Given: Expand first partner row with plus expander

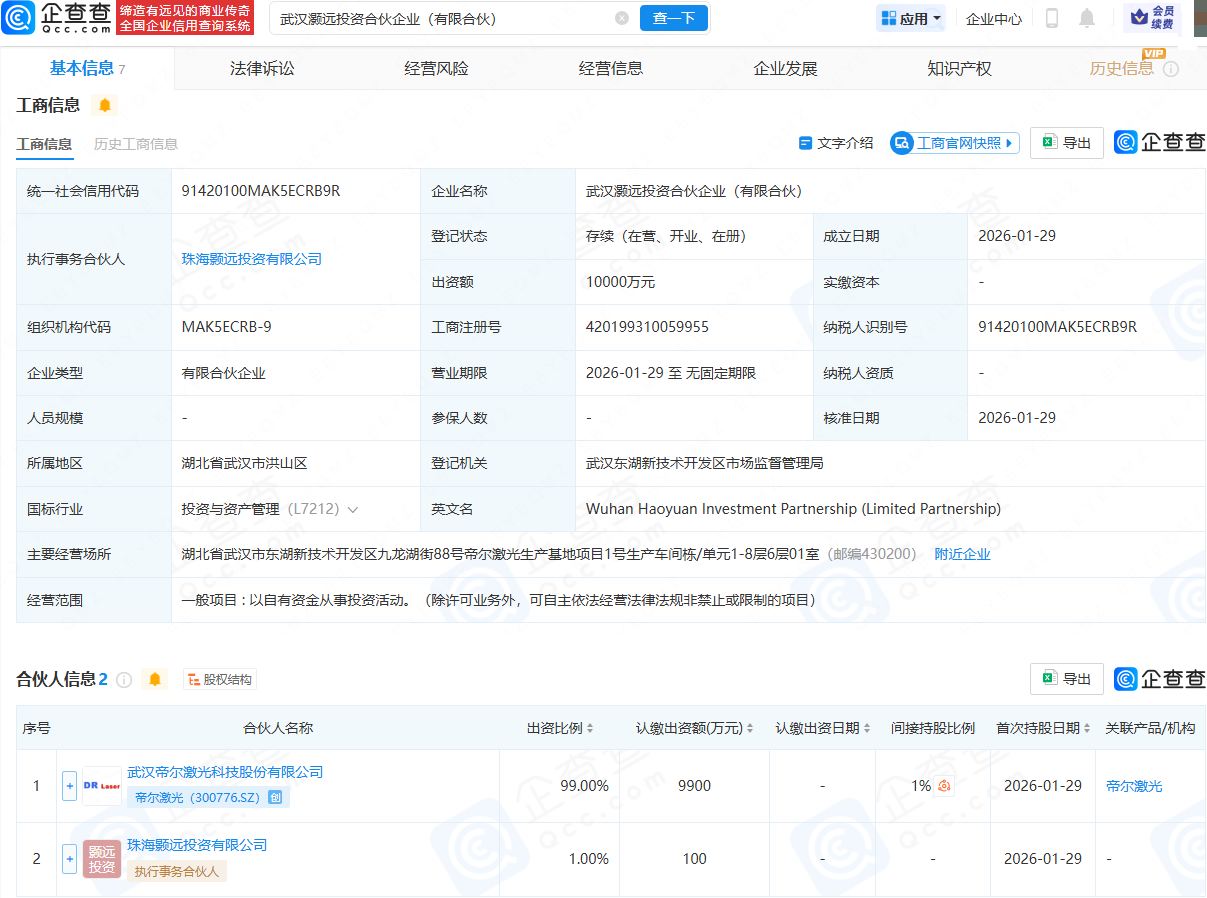Looking at the screenshot, I should [x=68, y=785].
